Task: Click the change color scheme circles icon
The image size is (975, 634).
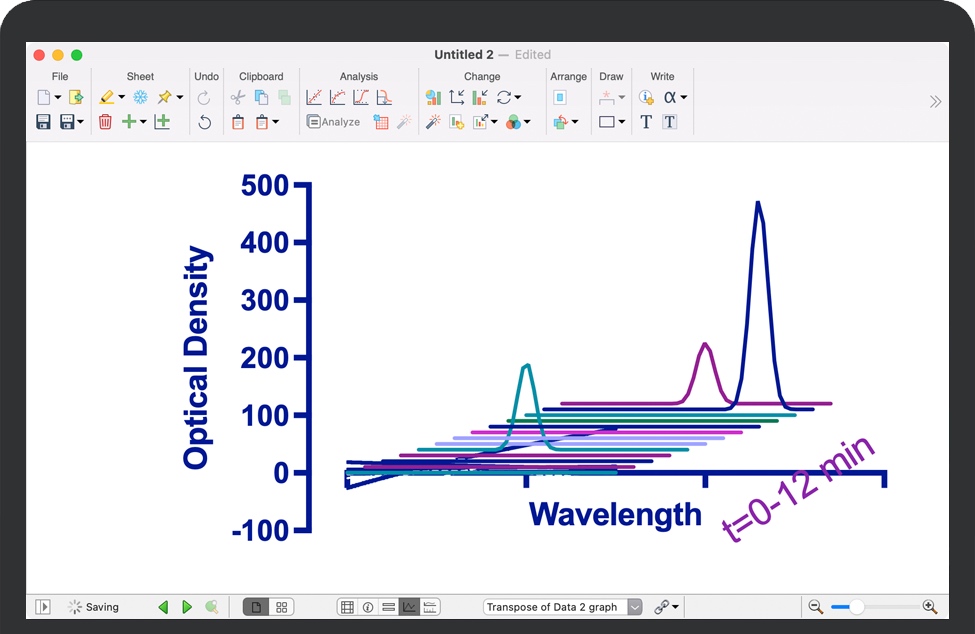Action: click(513, 122)
